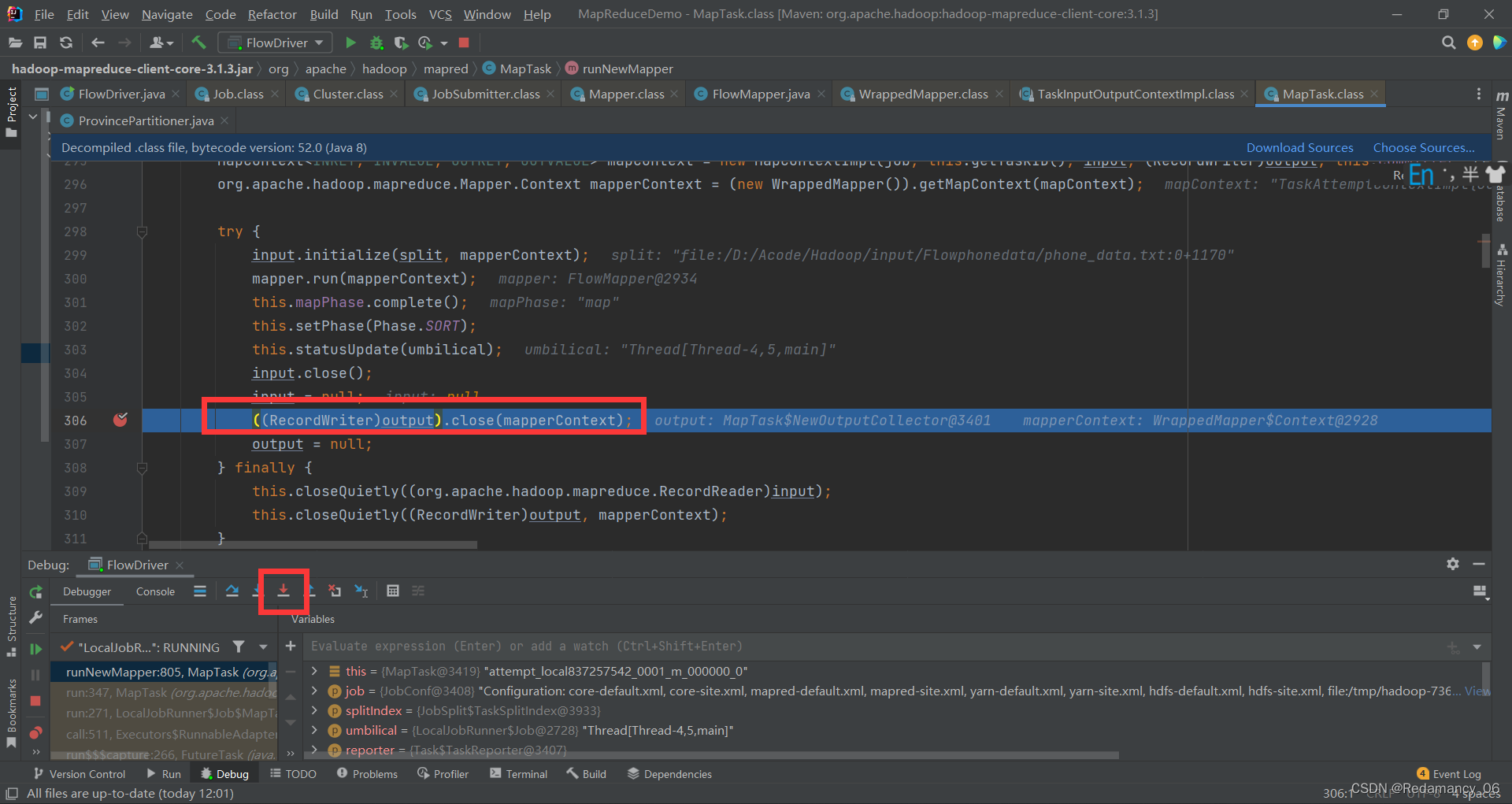The image size is (1512, 804).
Task: Run FlowDriver with the green play icon
Action: [x=350, y=43]
